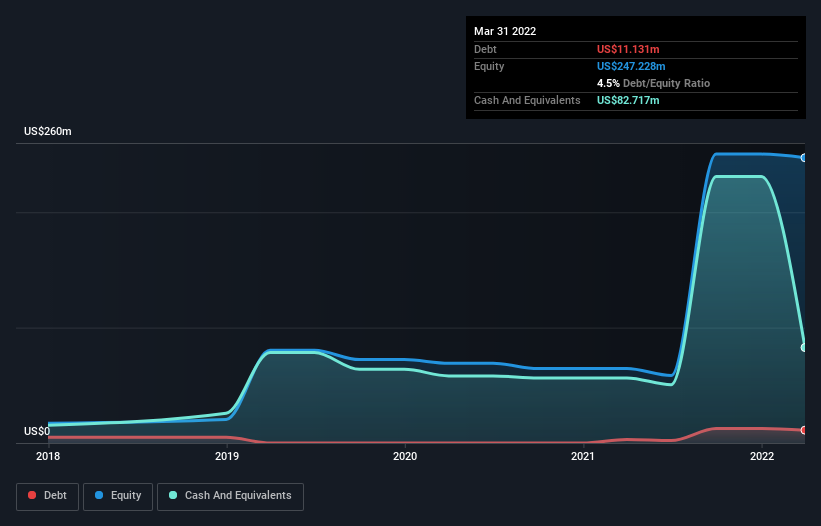
Task: Toggle Cash And Equivalents legend button
Action: tap(230, 496)
